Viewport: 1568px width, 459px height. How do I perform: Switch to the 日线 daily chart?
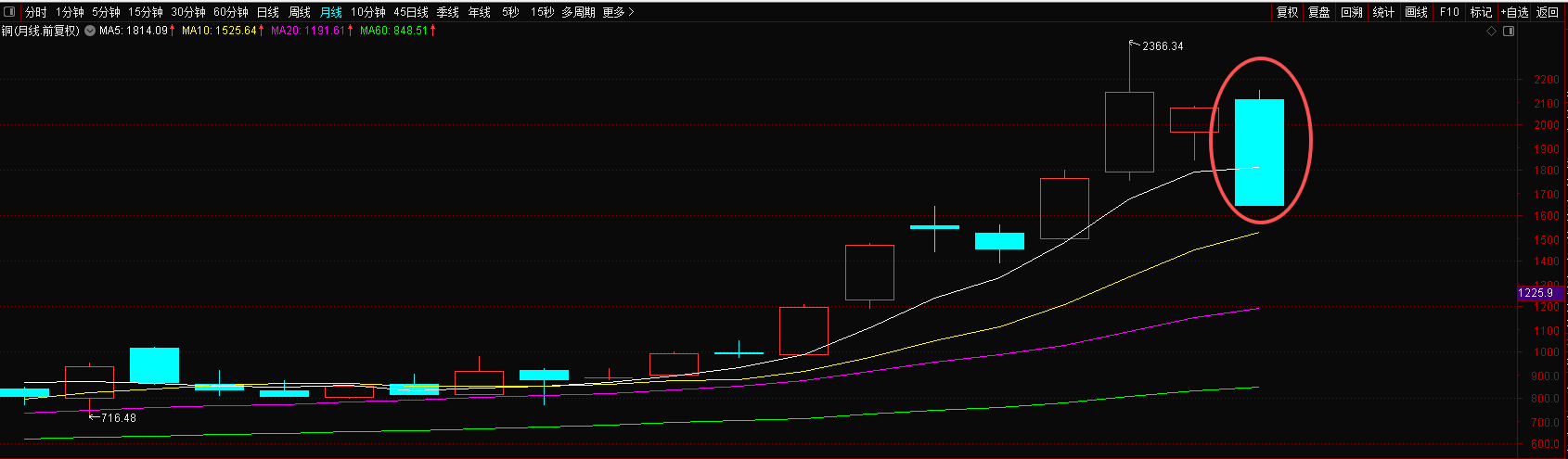pyautogui.click(x=268, y=12)
